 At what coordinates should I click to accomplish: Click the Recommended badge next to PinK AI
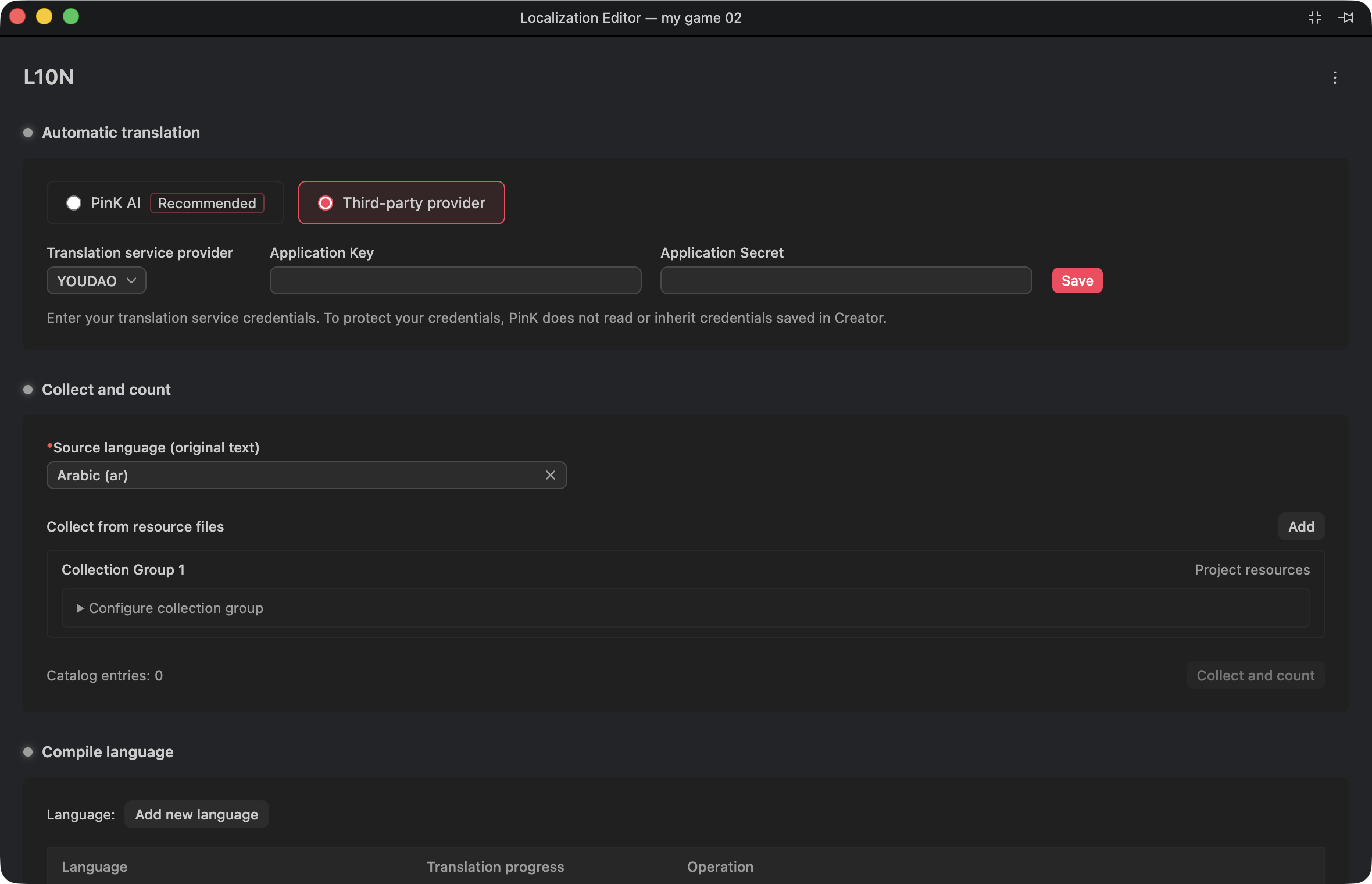pyautogui.click(x=207, y=203)
